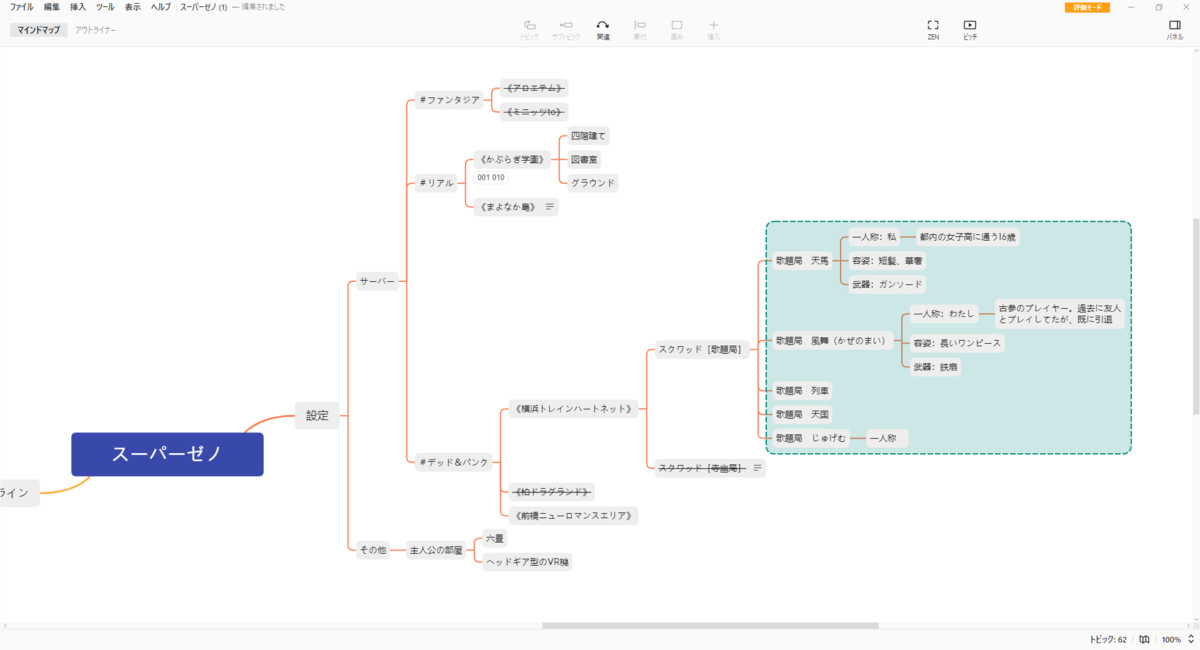Select the 関連 relationship tool
This screenshot has width=1200, height=650.
[603, 29]
